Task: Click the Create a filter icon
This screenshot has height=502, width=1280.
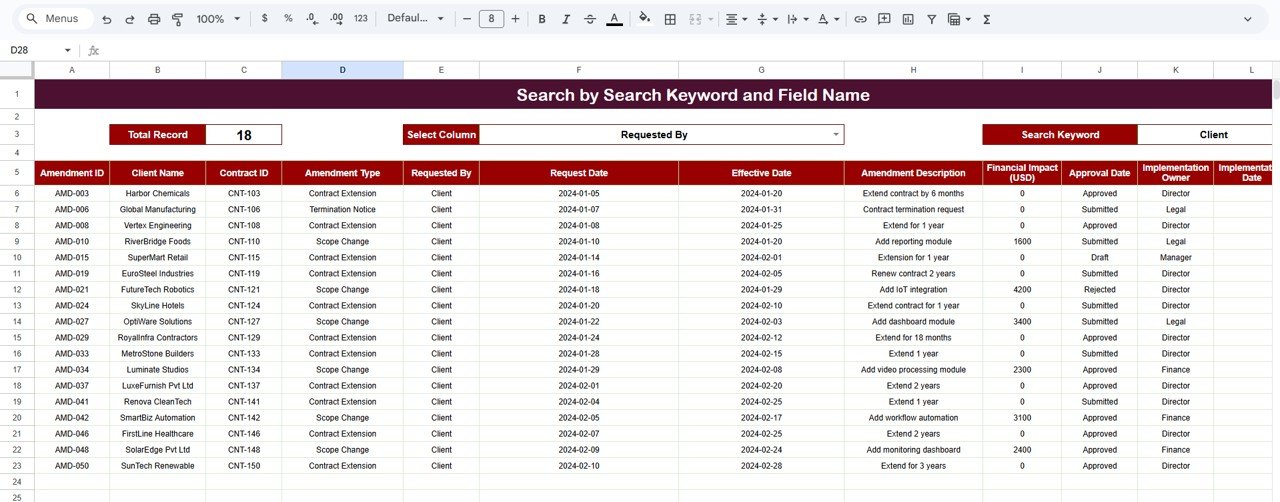Action: pos(932,19)
